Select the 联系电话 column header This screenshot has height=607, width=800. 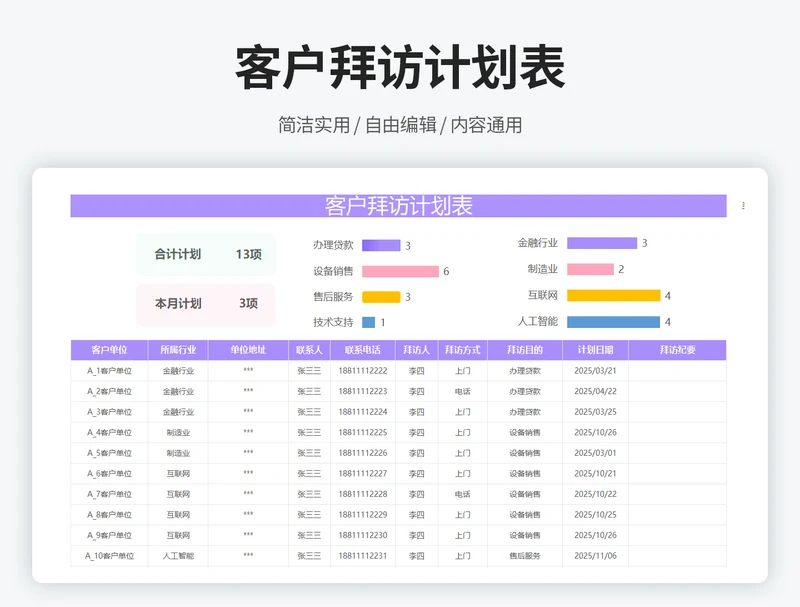point(363,350)
